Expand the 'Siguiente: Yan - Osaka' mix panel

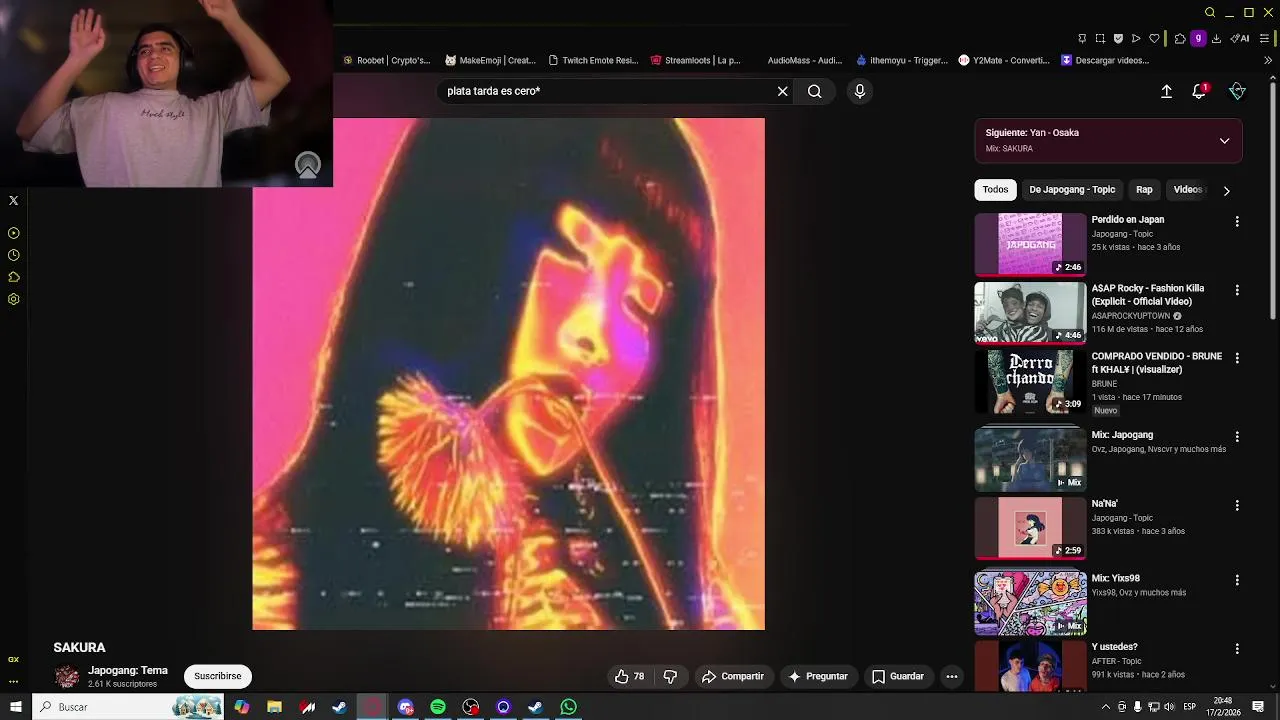[1224, 141]
